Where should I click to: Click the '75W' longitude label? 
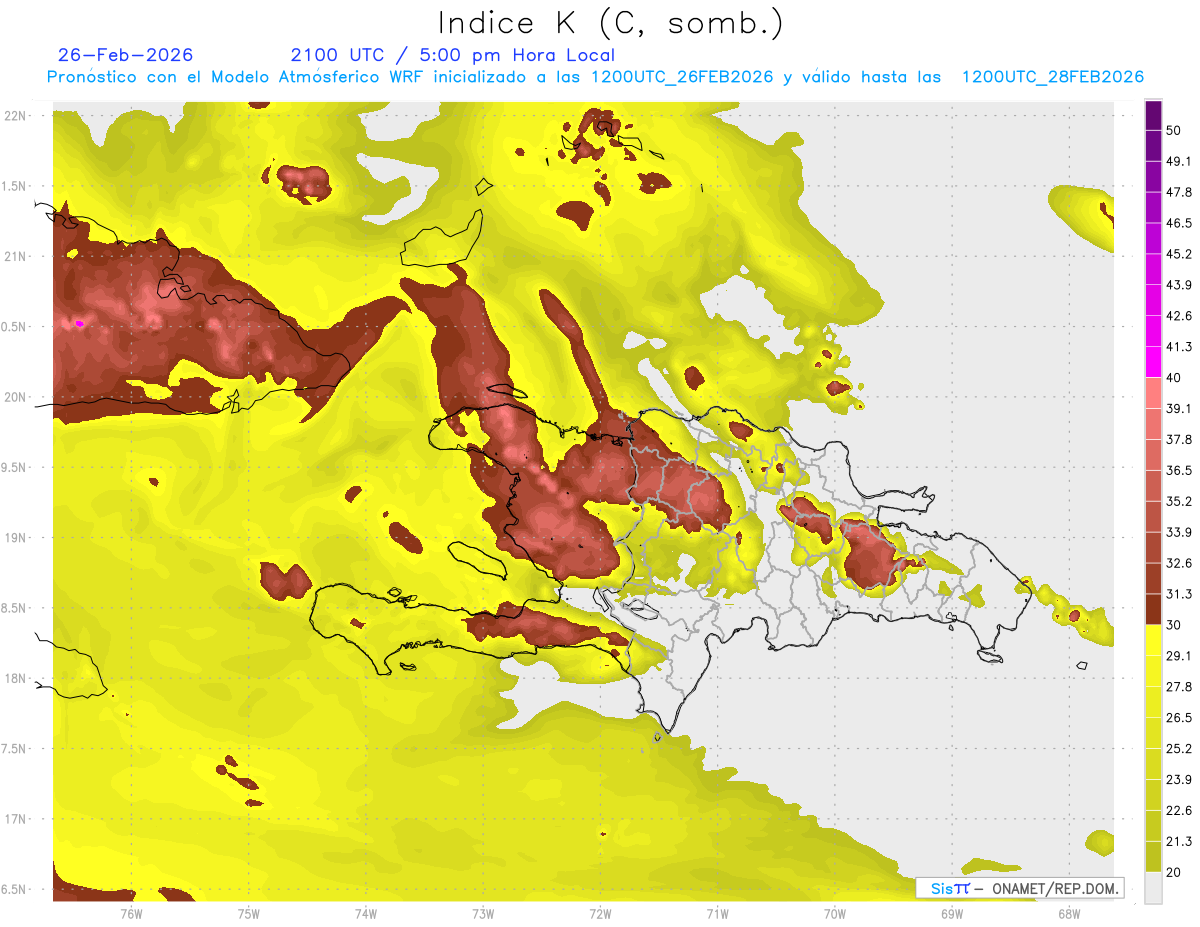coord(249,914)
